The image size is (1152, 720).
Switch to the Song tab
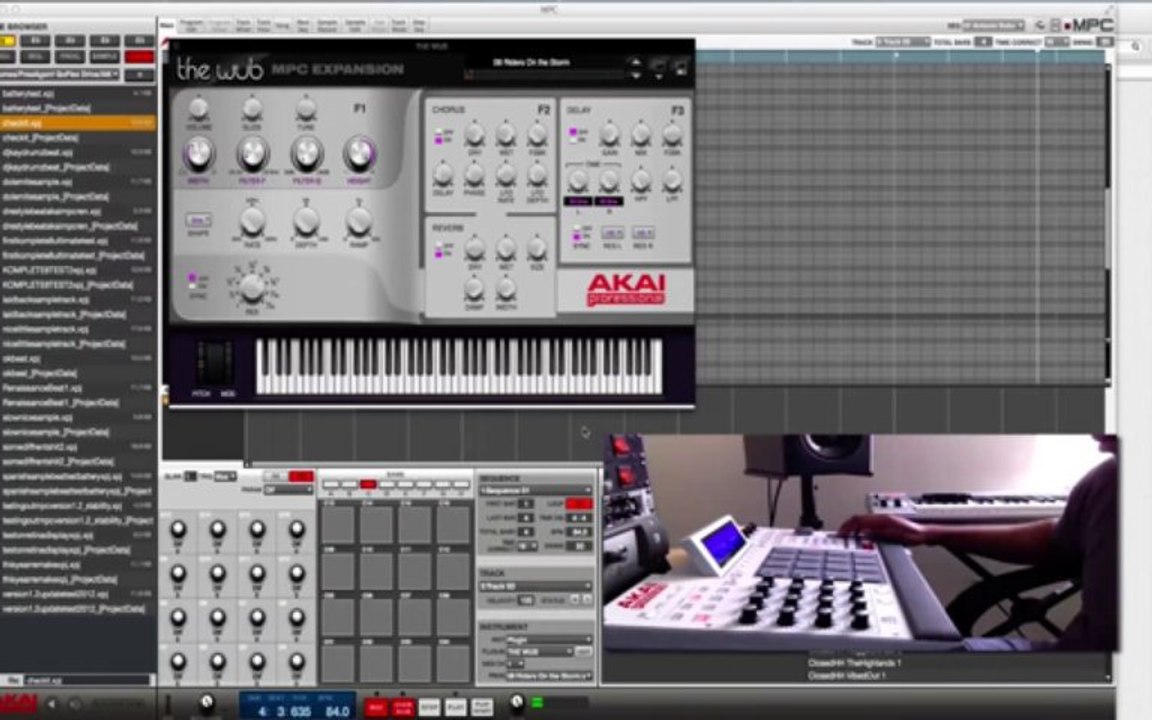pyautogui.click(x=282, y=26)
